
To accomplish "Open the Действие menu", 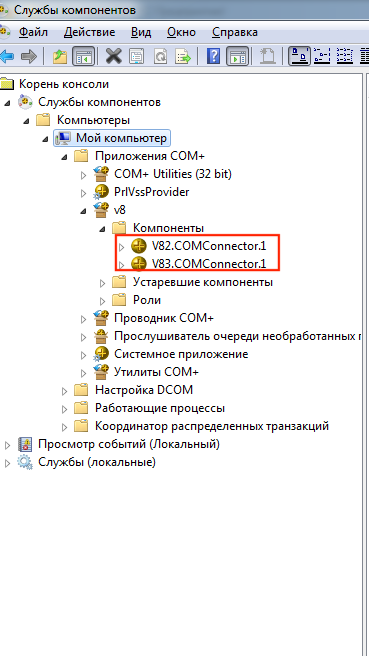I will click(90, 32).
